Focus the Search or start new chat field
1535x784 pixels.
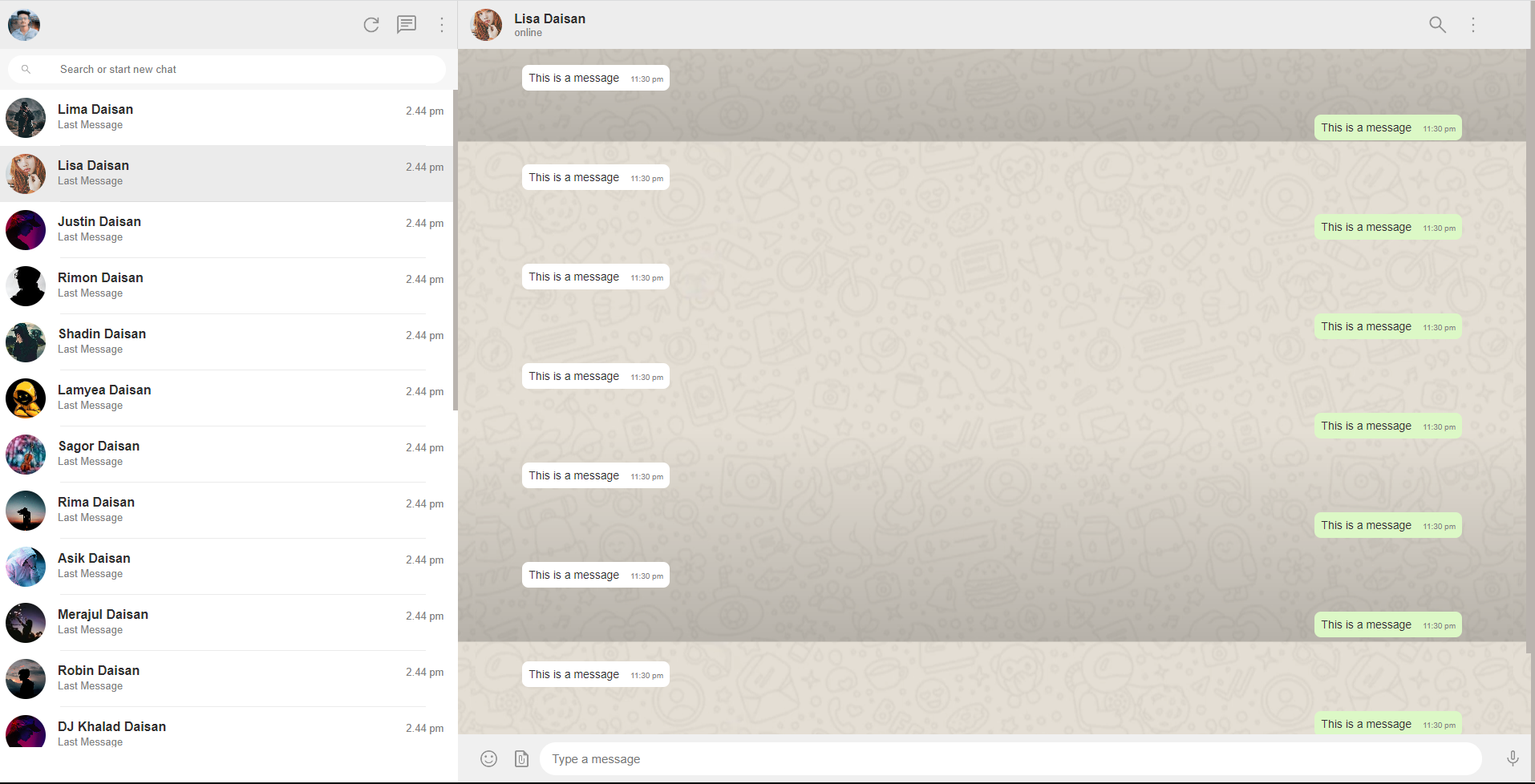click(227, 70)
